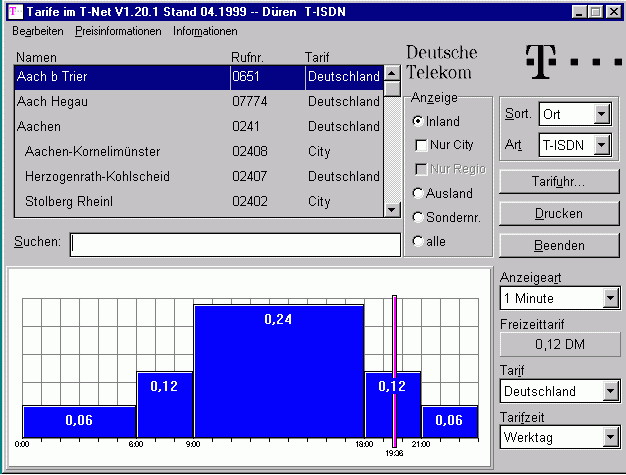The image size is (626, 475).
Task: Open the Preisinformationen menu
Action: (x=118, y=31)
